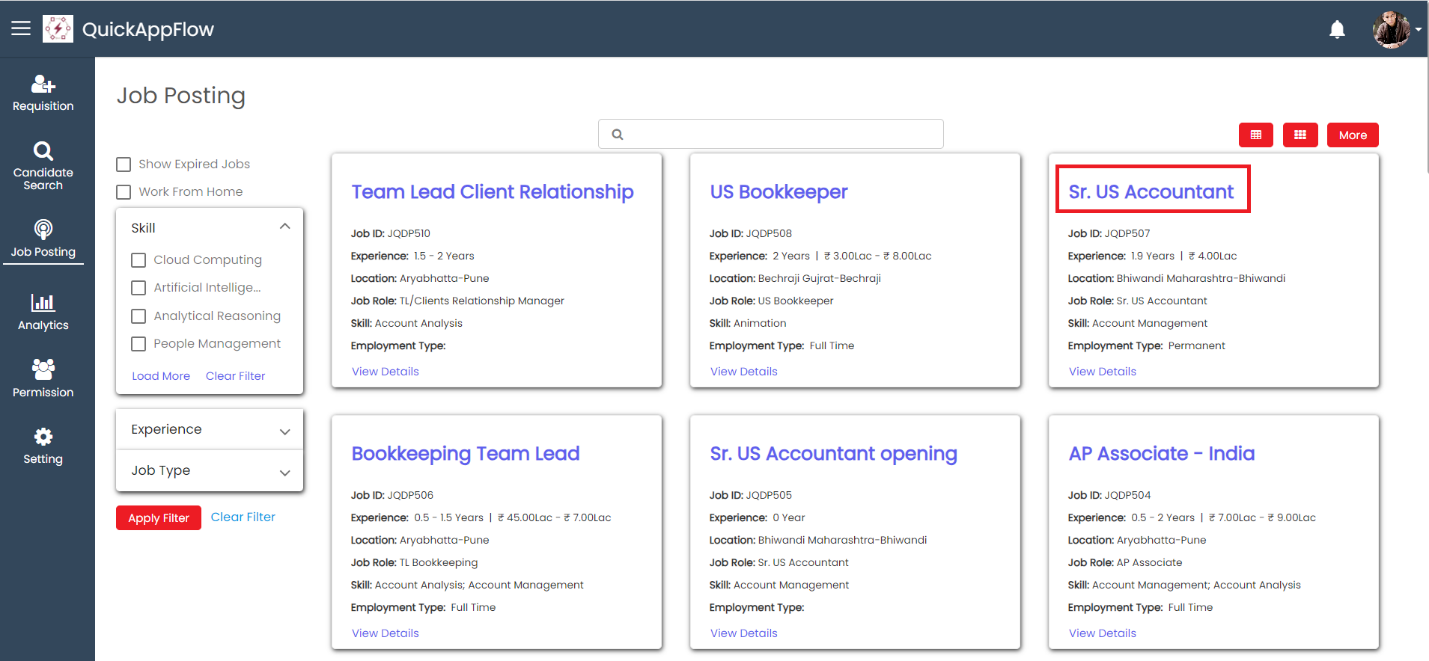This screenshot has height=661, width=1429.
Task: Select Job Posting in sidebar
Action: (x=43, y=238)
